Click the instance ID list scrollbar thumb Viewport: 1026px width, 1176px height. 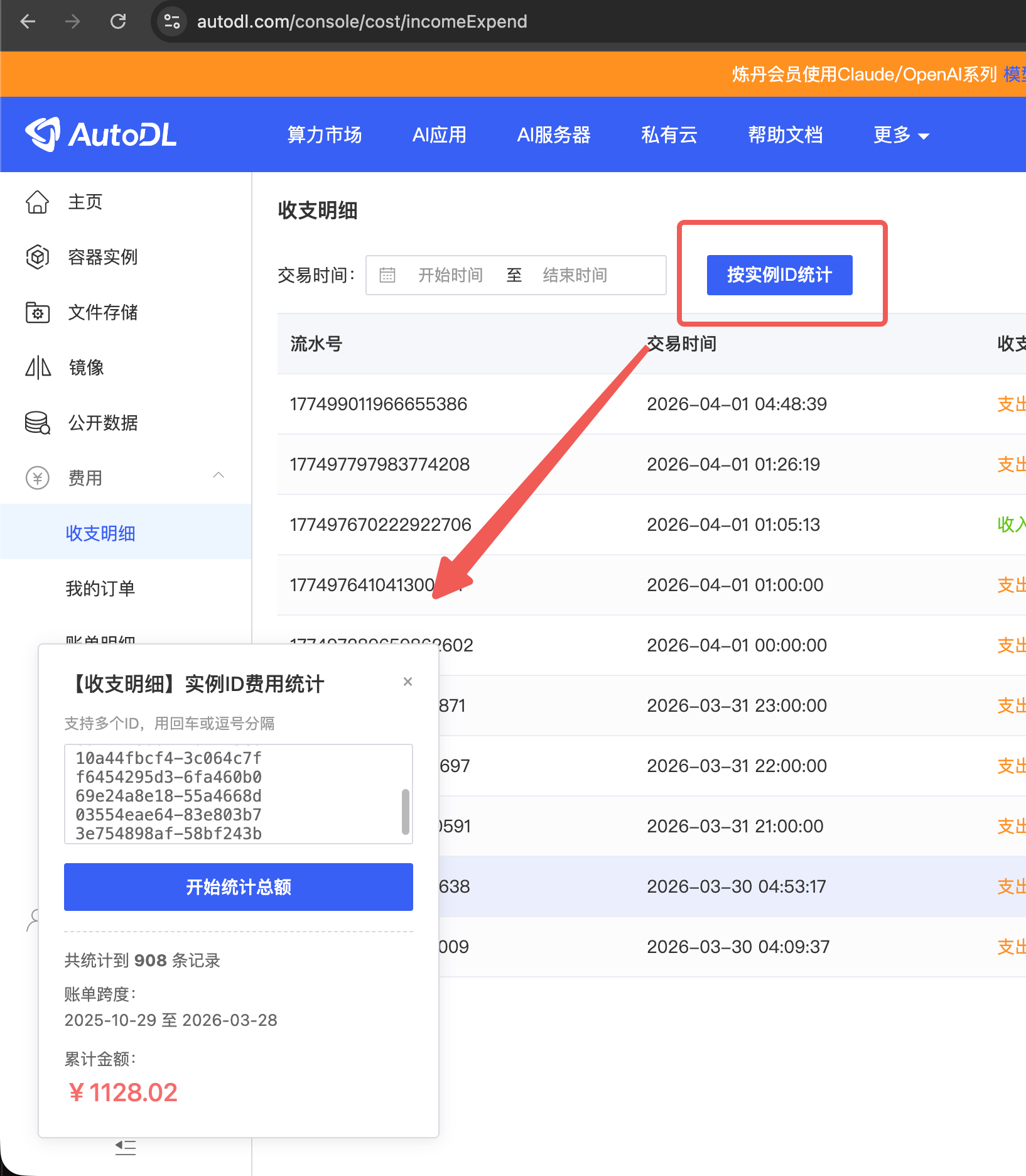(x=405, y=811)
